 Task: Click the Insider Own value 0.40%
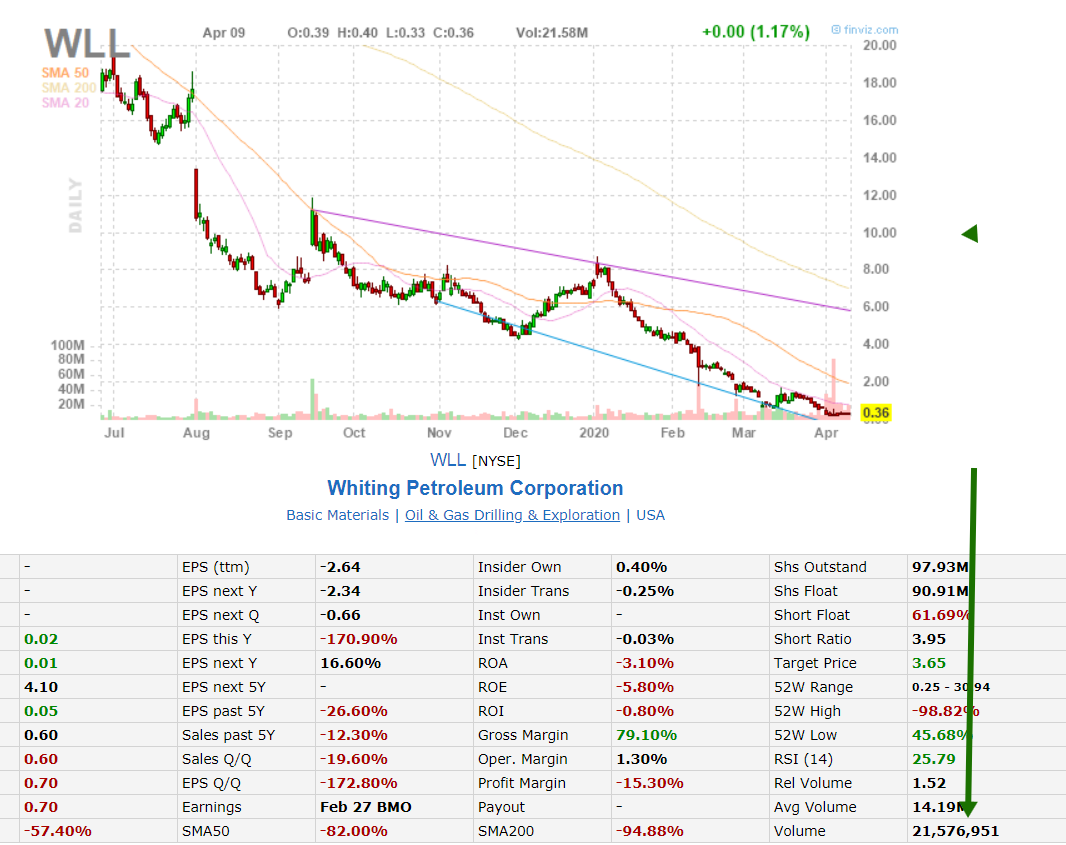pyautogui.click(x=641, y=567)
